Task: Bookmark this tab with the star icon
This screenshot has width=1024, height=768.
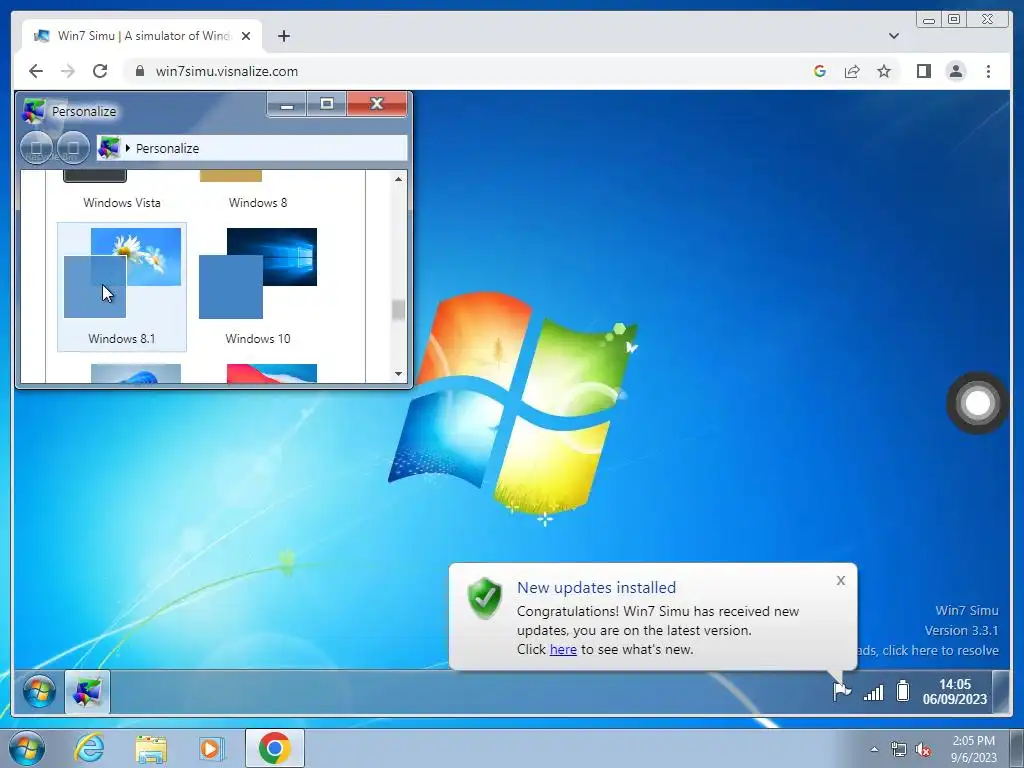Action: (884, 71)
